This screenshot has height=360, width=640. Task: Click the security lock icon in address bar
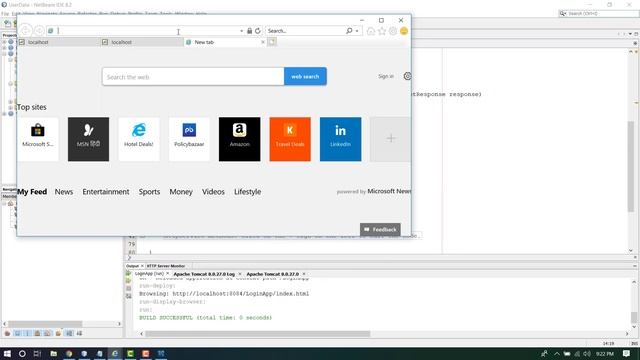coord(249,31)
